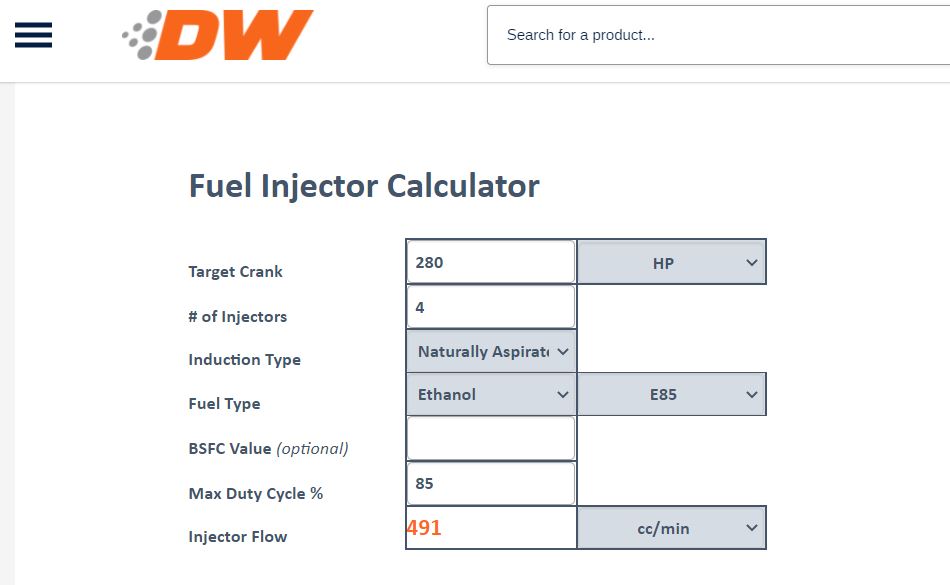Open the hamburger navigation menu
This screenshot has width=950, height=585.
(x=33, y=35)
